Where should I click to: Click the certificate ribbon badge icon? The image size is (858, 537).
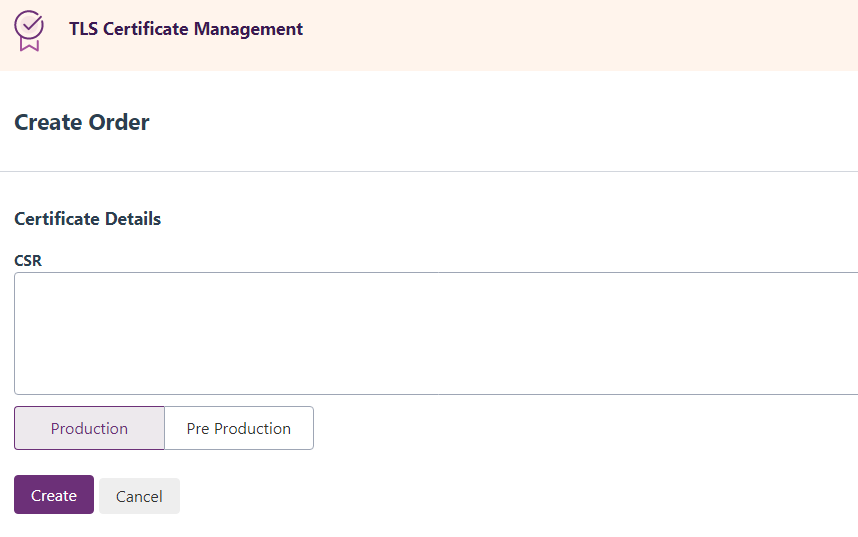(29, 30)
